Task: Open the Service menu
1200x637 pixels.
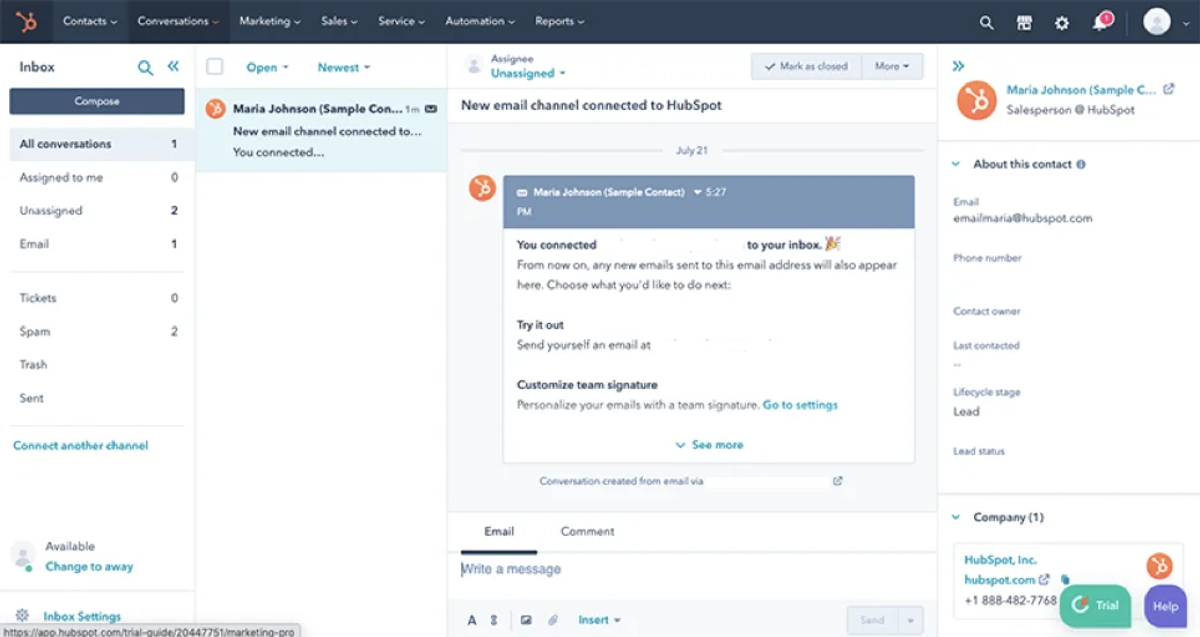Action: click(401, 21)
